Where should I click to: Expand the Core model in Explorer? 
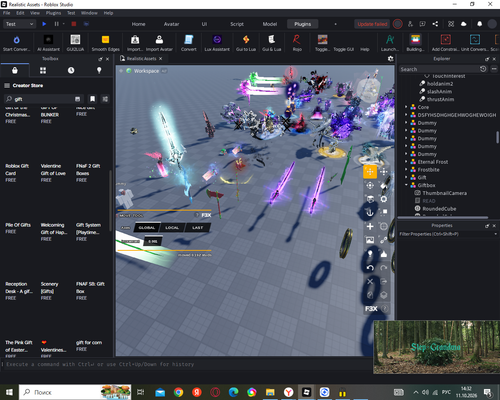coord(406,107)
